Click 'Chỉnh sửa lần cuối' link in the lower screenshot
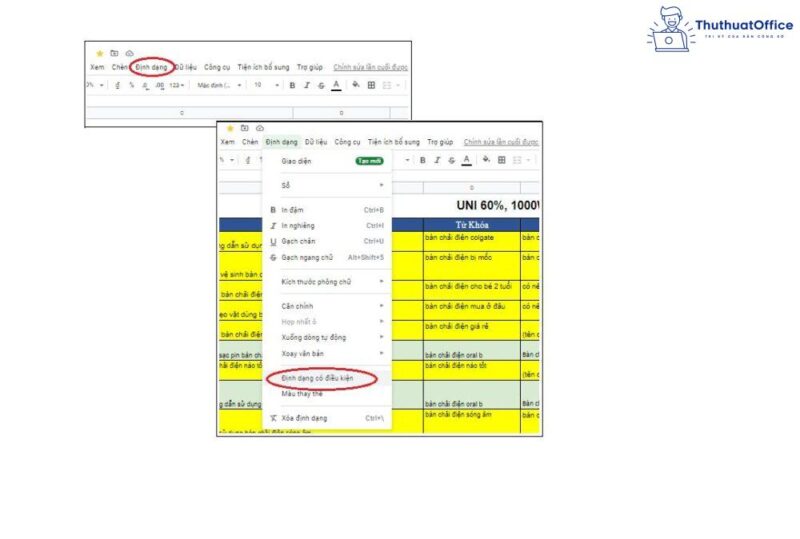Viewport: 800px width, 539px height. (x=501, y=142)
